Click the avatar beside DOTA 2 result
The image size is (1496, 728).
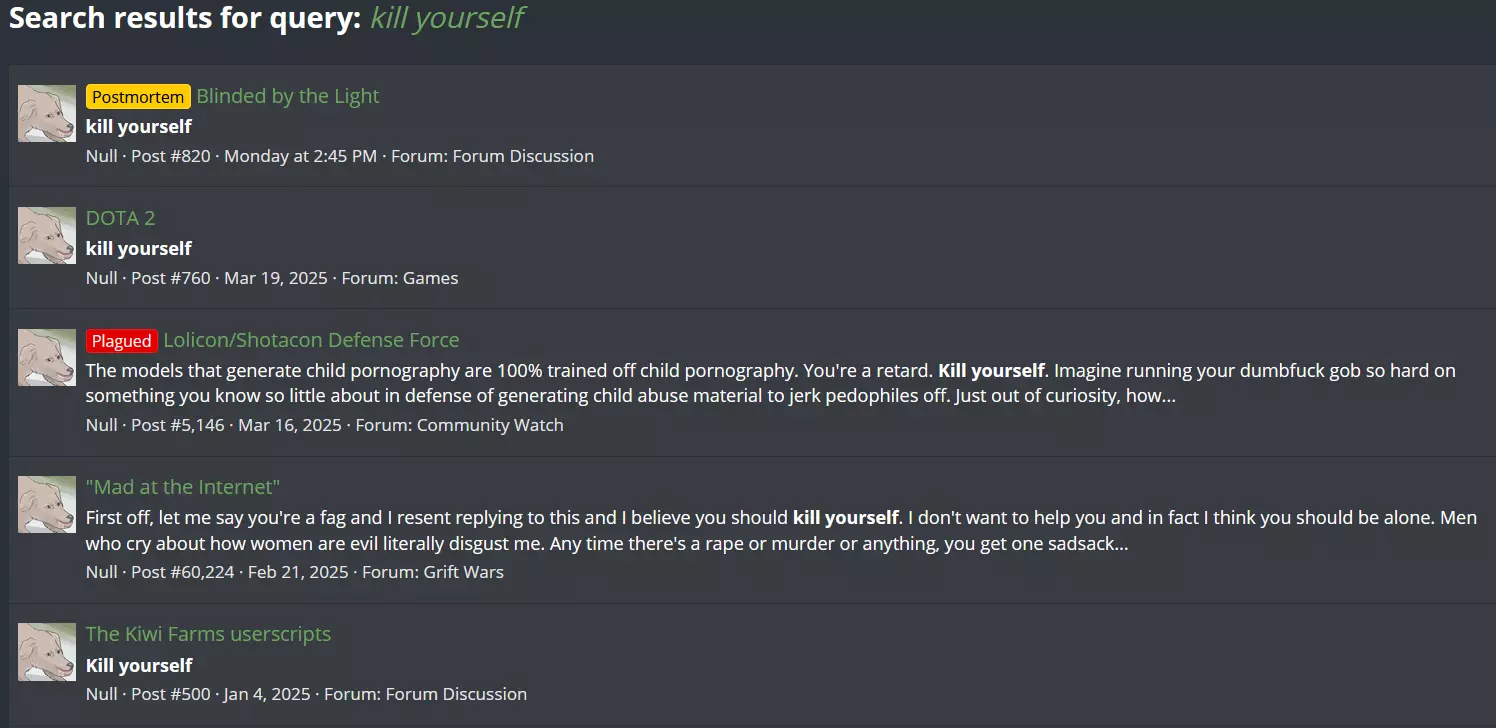pyautogui.click(x=47, y=235)
